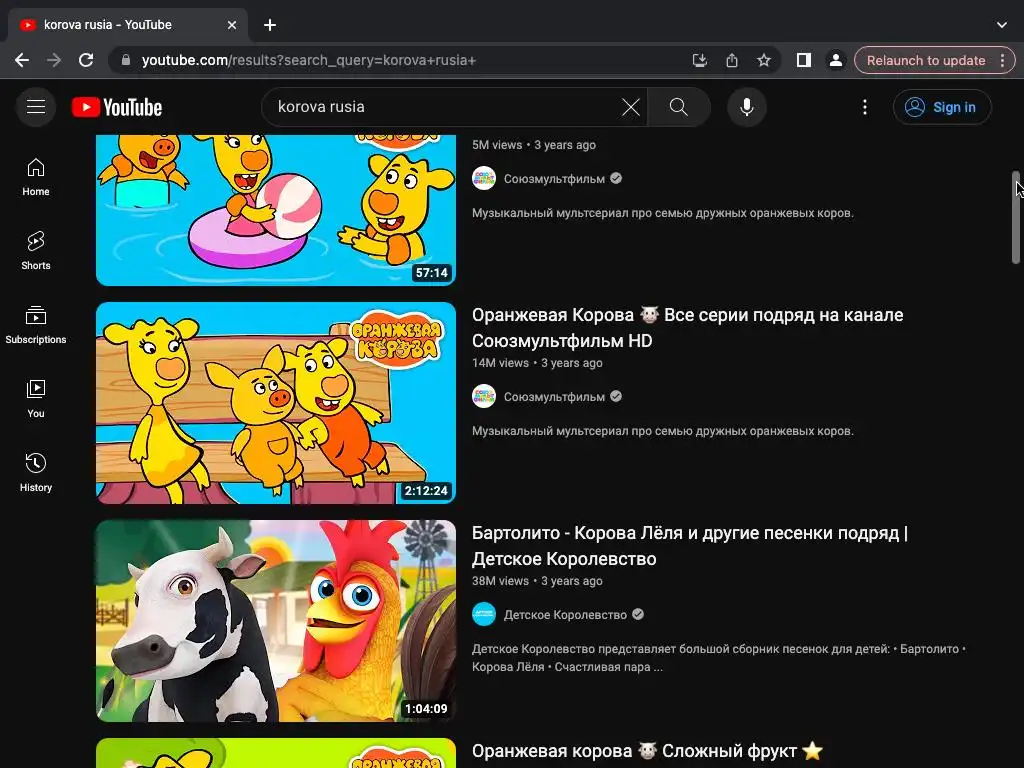Open Союзмультфильм channel under 14M views video
This screenshot has height=768, width=1024.
(554, 396)
